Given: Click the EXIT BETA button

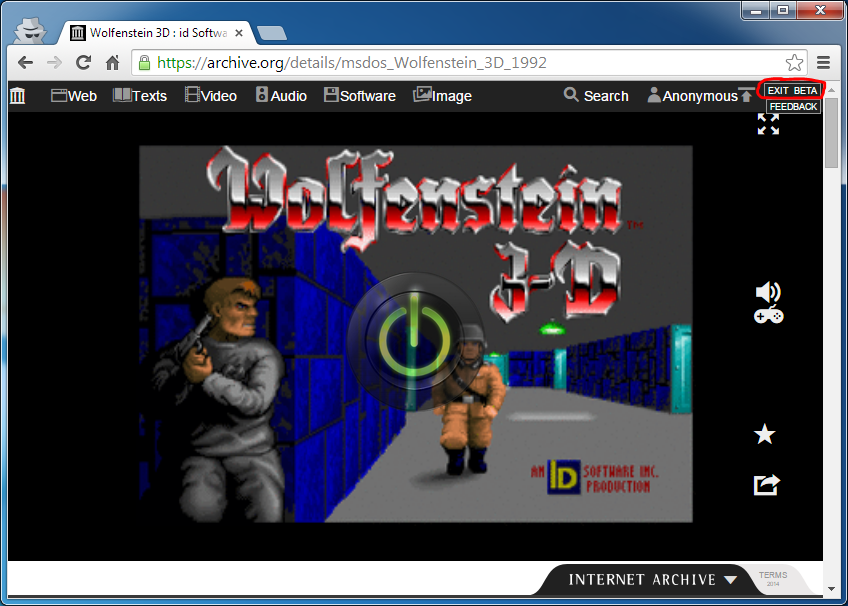Looking at the screenshot, I should click(x=792, y=90).
